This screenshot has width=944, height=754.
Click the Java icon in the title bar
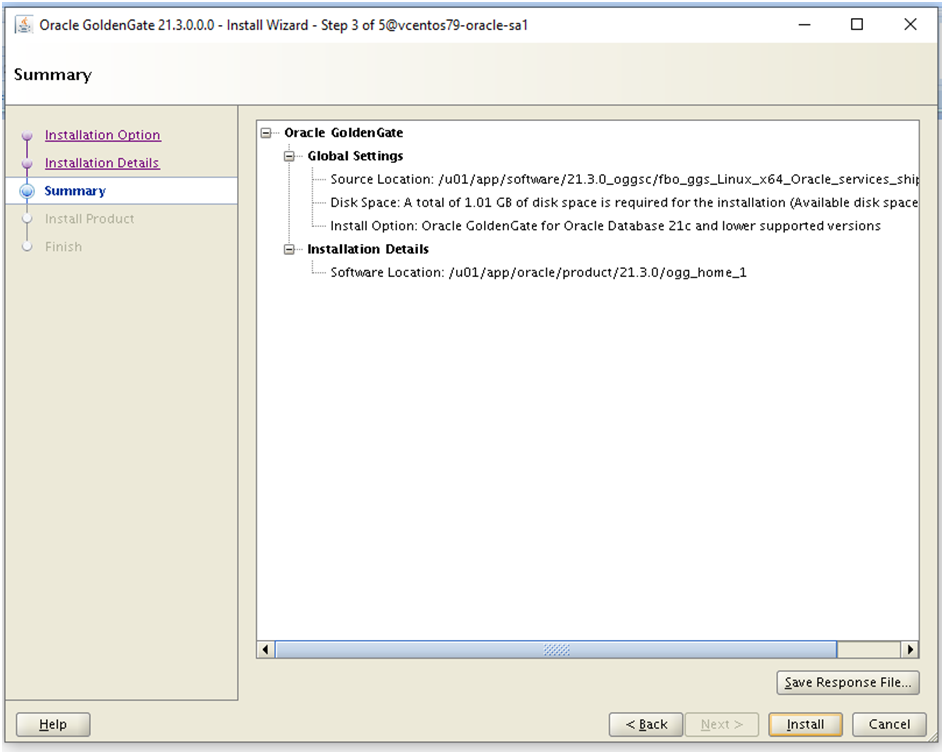(x=23, y=25)
